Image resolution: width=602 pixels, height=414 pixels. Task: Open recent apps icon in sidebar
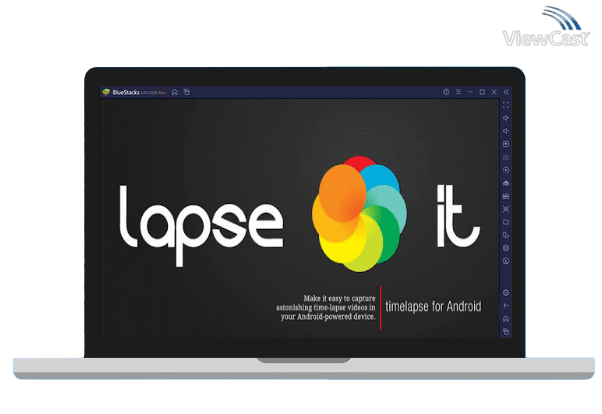(506, 331)
